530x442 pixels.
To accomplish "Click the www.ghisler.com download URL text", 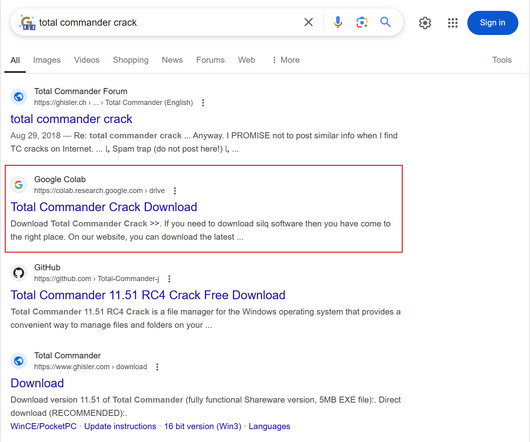I will [x=91, y=367].
